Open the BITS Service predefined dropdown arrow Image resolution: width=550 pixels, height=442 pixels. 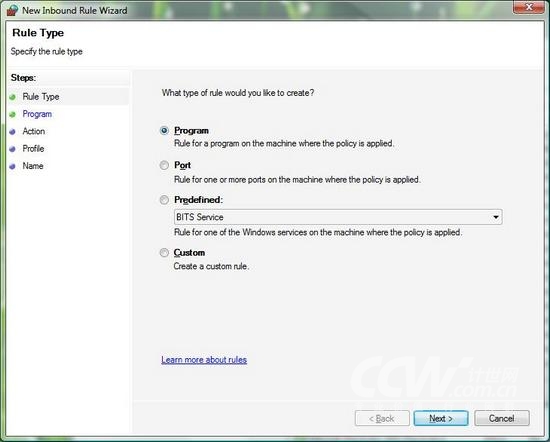[496, 217]
